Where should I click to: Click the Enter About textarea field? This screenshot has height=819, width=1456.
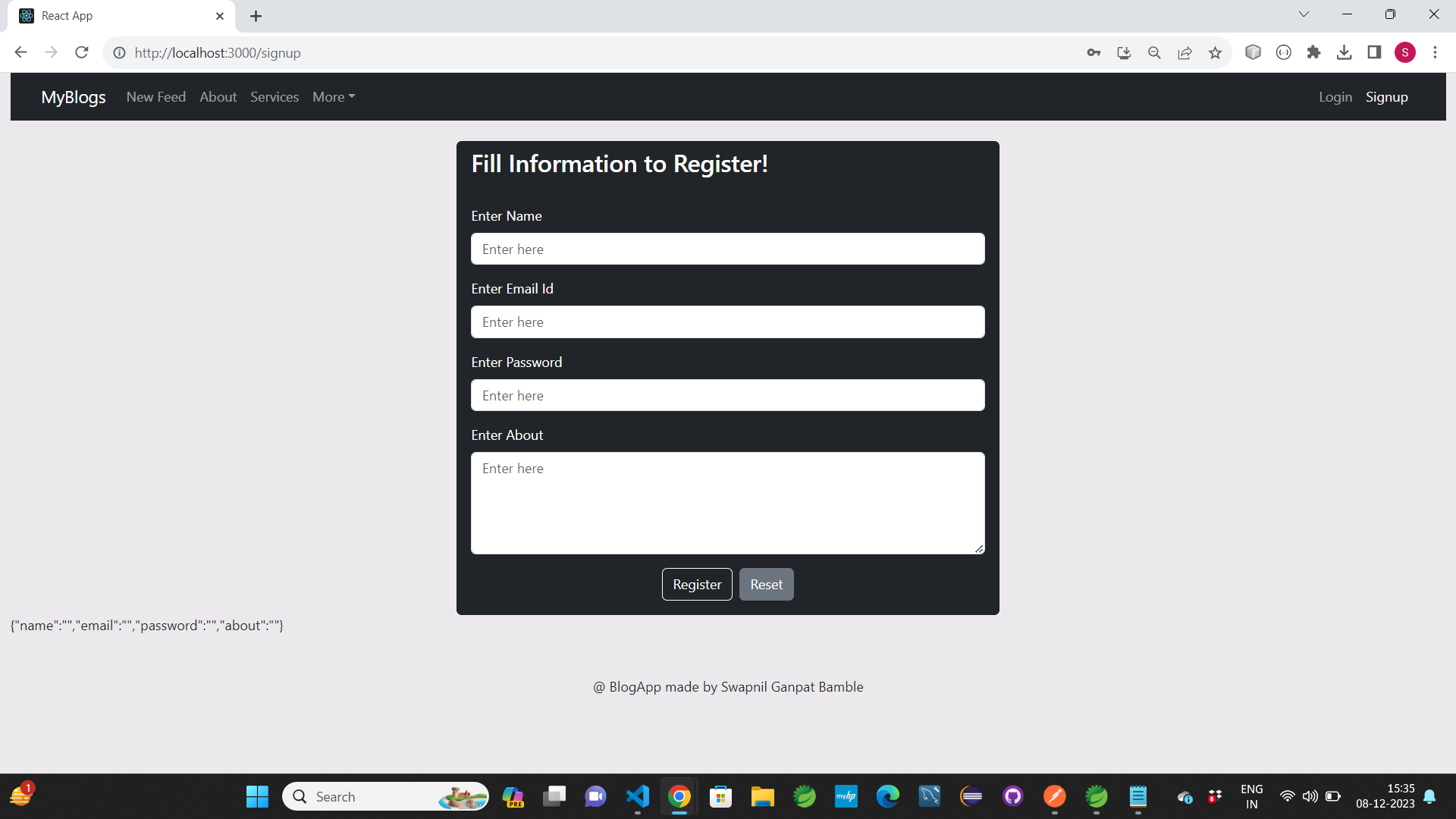[728, 503]
